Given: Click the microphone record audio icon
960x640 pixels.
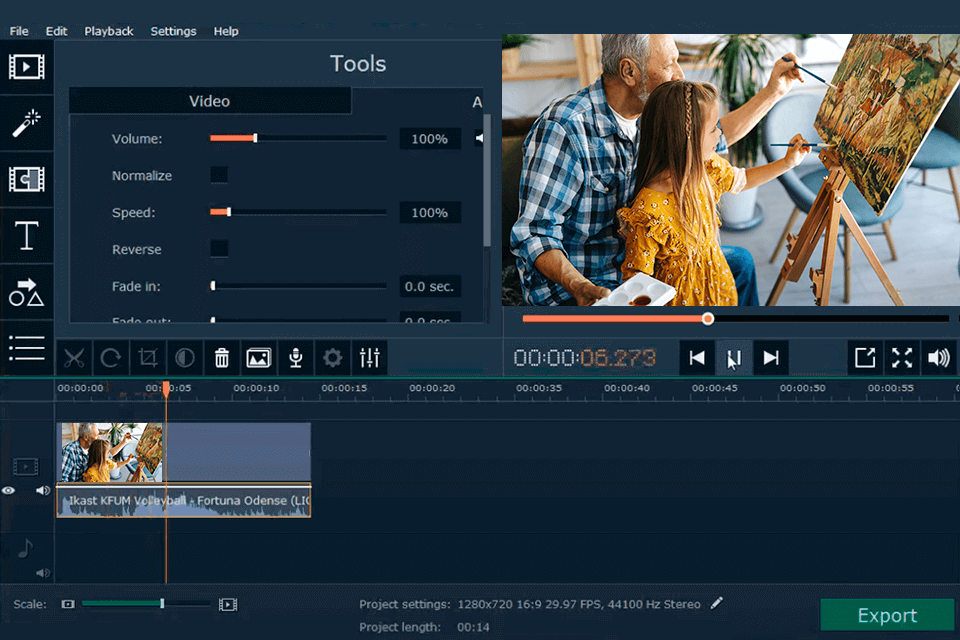Looking at the screenshot, I should coord(296,357).
